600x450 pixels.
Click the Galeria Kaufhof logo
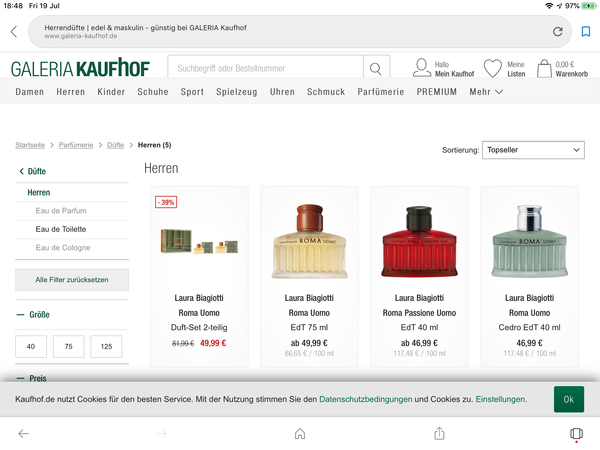[x=80, y=68]
